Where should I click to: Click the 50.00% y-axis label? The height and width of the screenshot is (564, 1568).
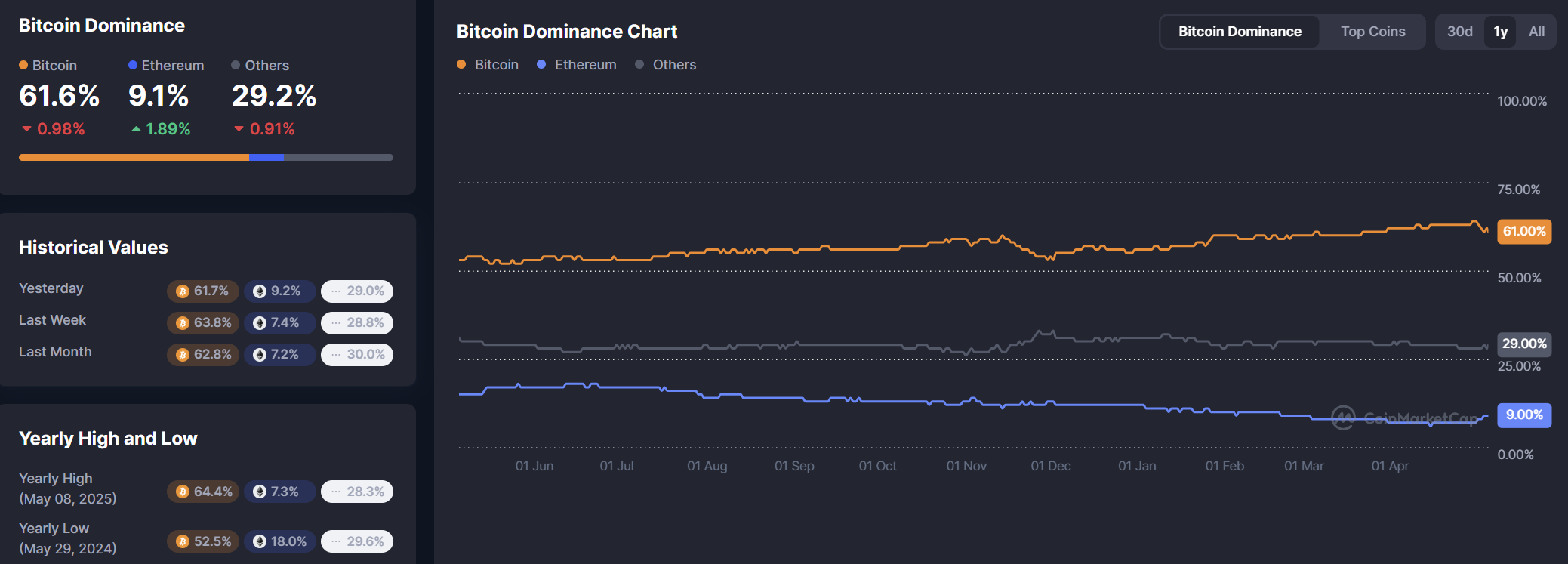pyautogui.click(x=1519, y=278)
